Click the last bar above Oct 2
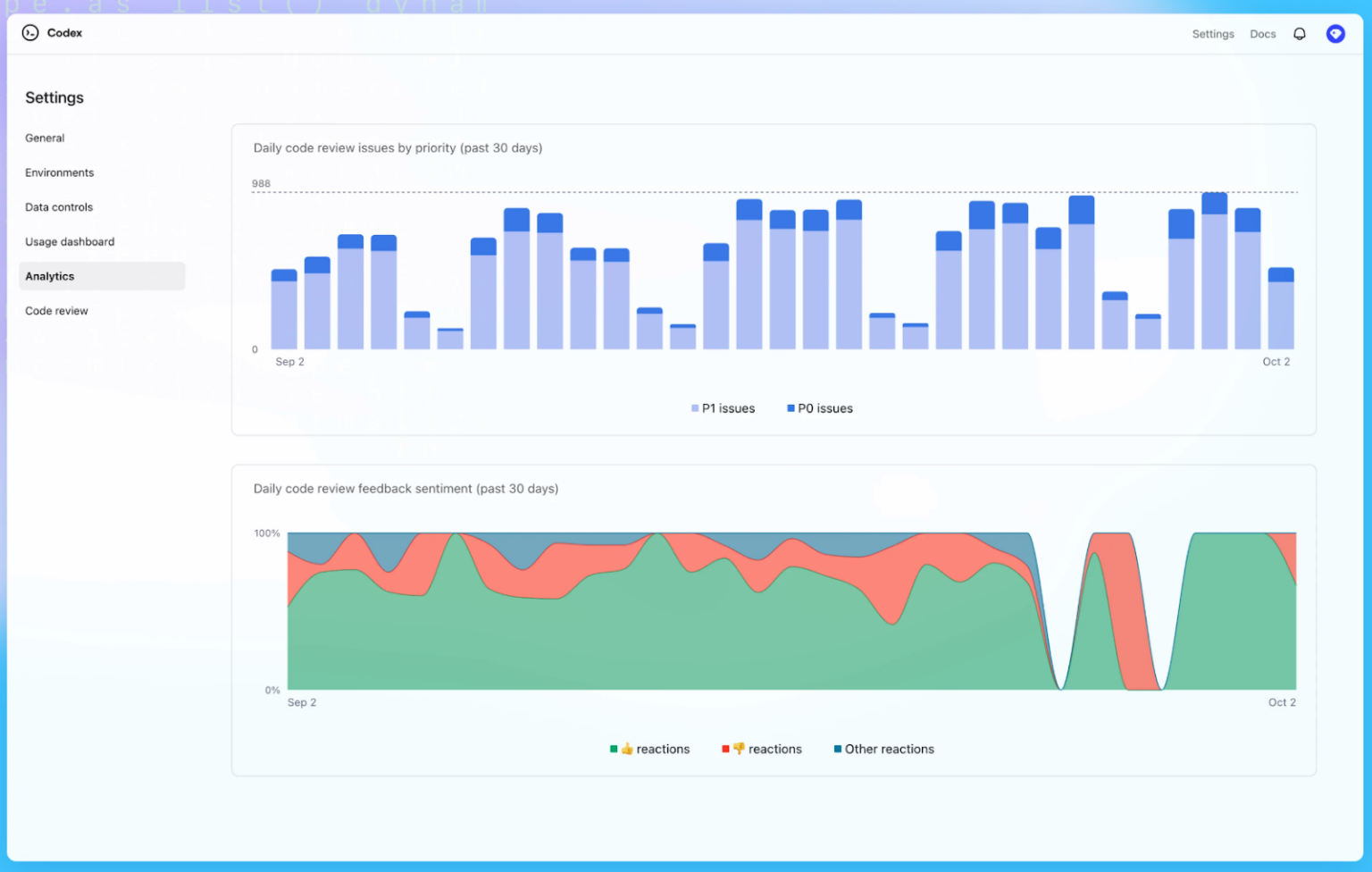This screenshot has height=872, width=1372. 1281,309
